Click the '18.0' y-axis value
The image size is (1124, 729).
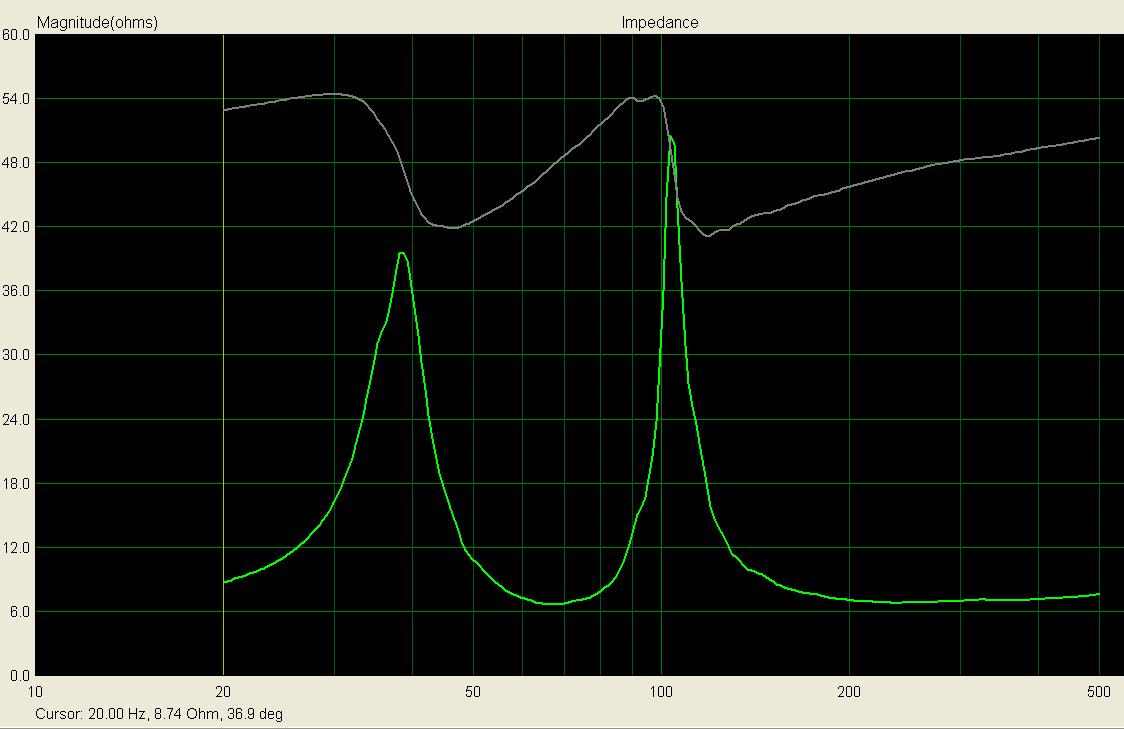[16, 483]
